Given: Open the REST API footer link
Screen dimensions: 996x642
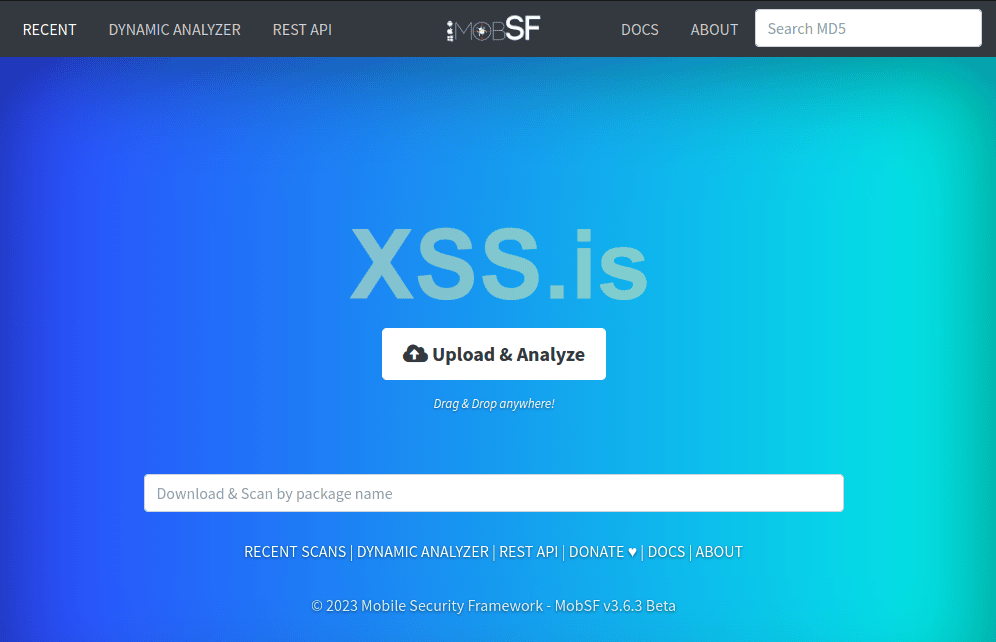Looking at the screenshot, I should [x=528, y=552].
